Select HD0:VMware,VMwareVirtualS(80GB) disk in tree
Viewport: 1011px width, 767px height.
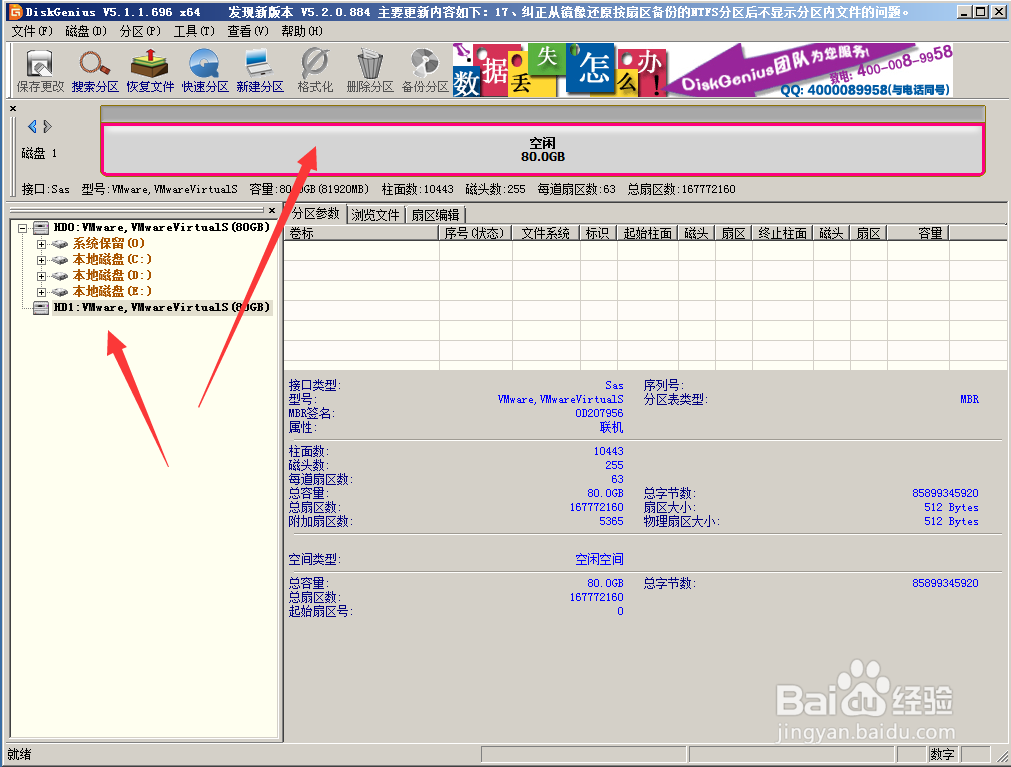(x=161, y=228)
